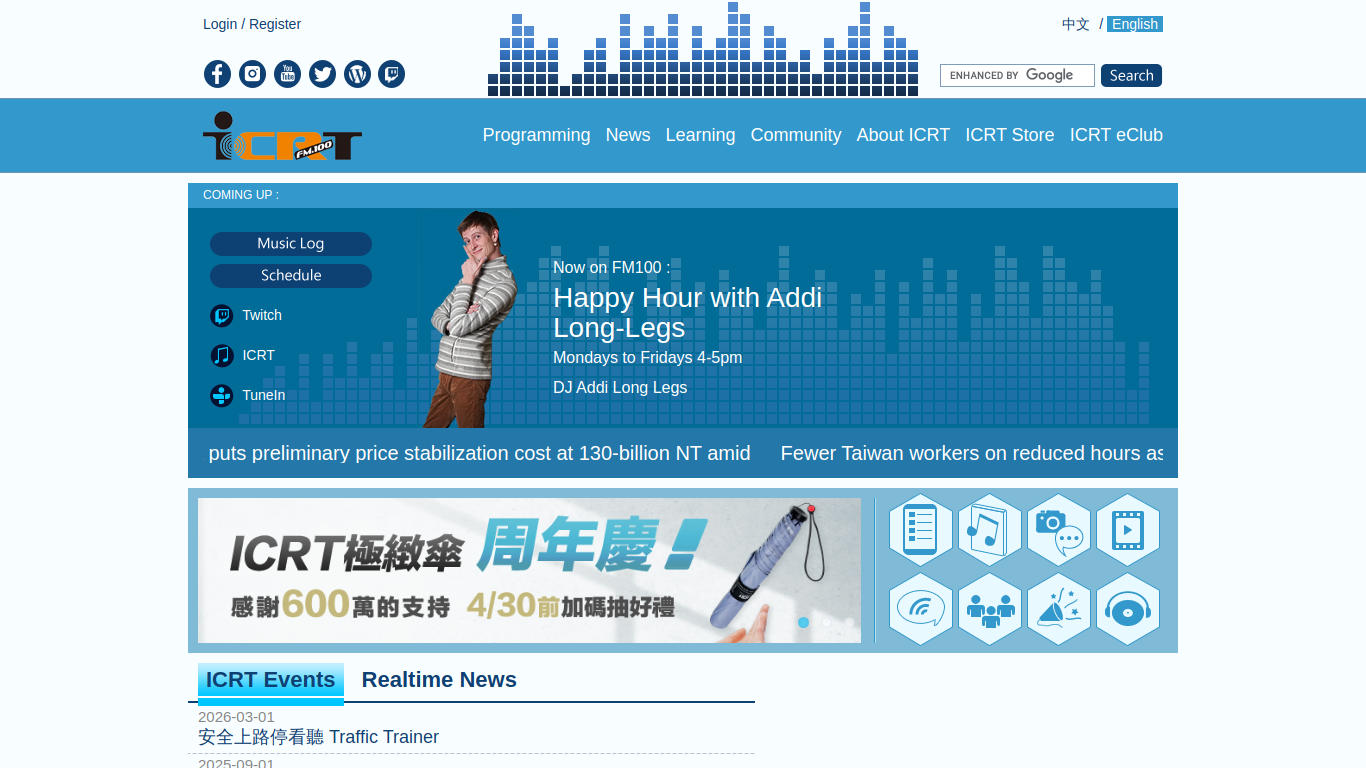Click the COMING UP label
This screenshot has width=1366, height=768.
click(x=241, y=195)
